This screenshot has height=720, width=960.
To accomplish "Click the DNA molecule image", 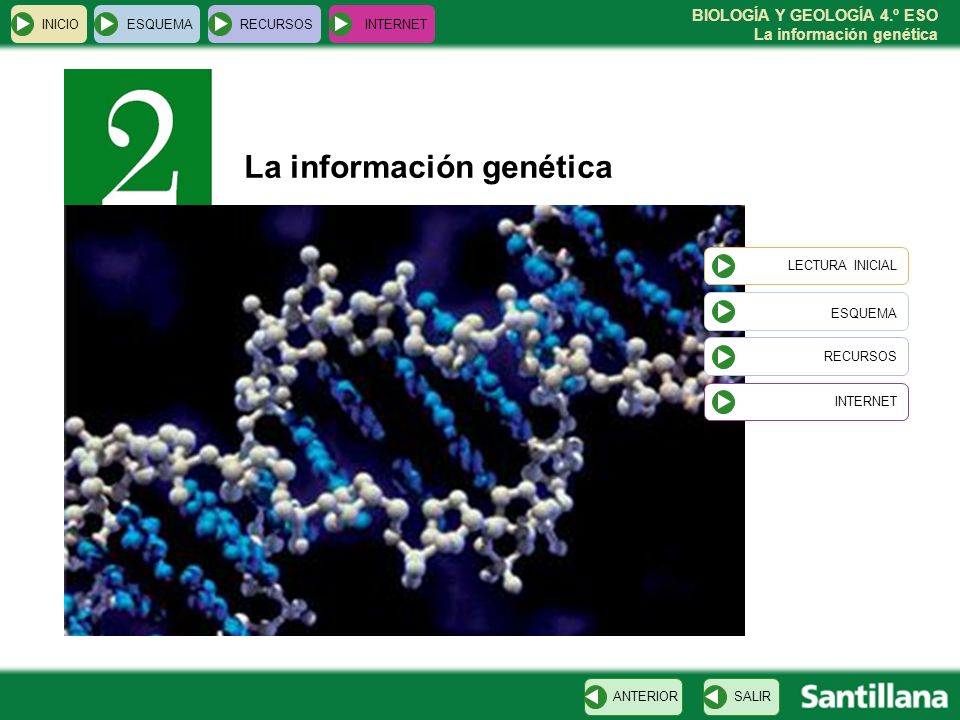I will tap(404, 421).
